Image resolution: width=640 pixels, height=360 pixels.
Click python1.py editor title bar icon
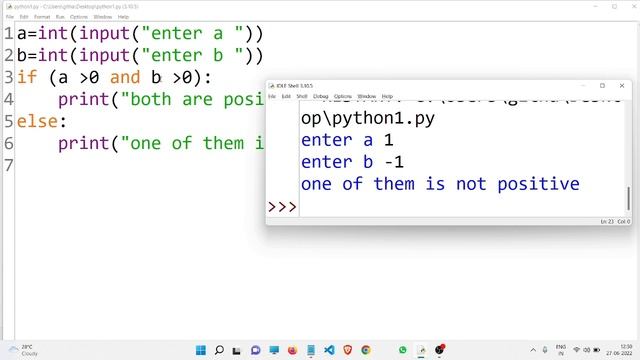click(9, 7)
